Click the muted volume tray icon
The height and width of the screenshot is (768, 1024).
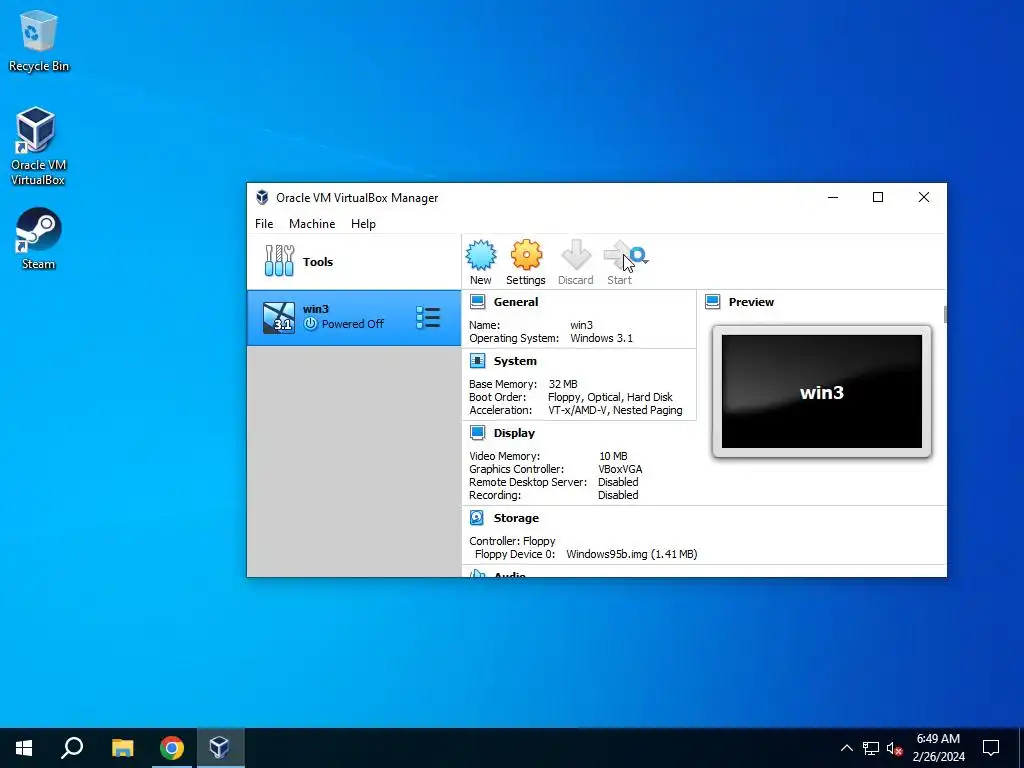pos(894,748)
